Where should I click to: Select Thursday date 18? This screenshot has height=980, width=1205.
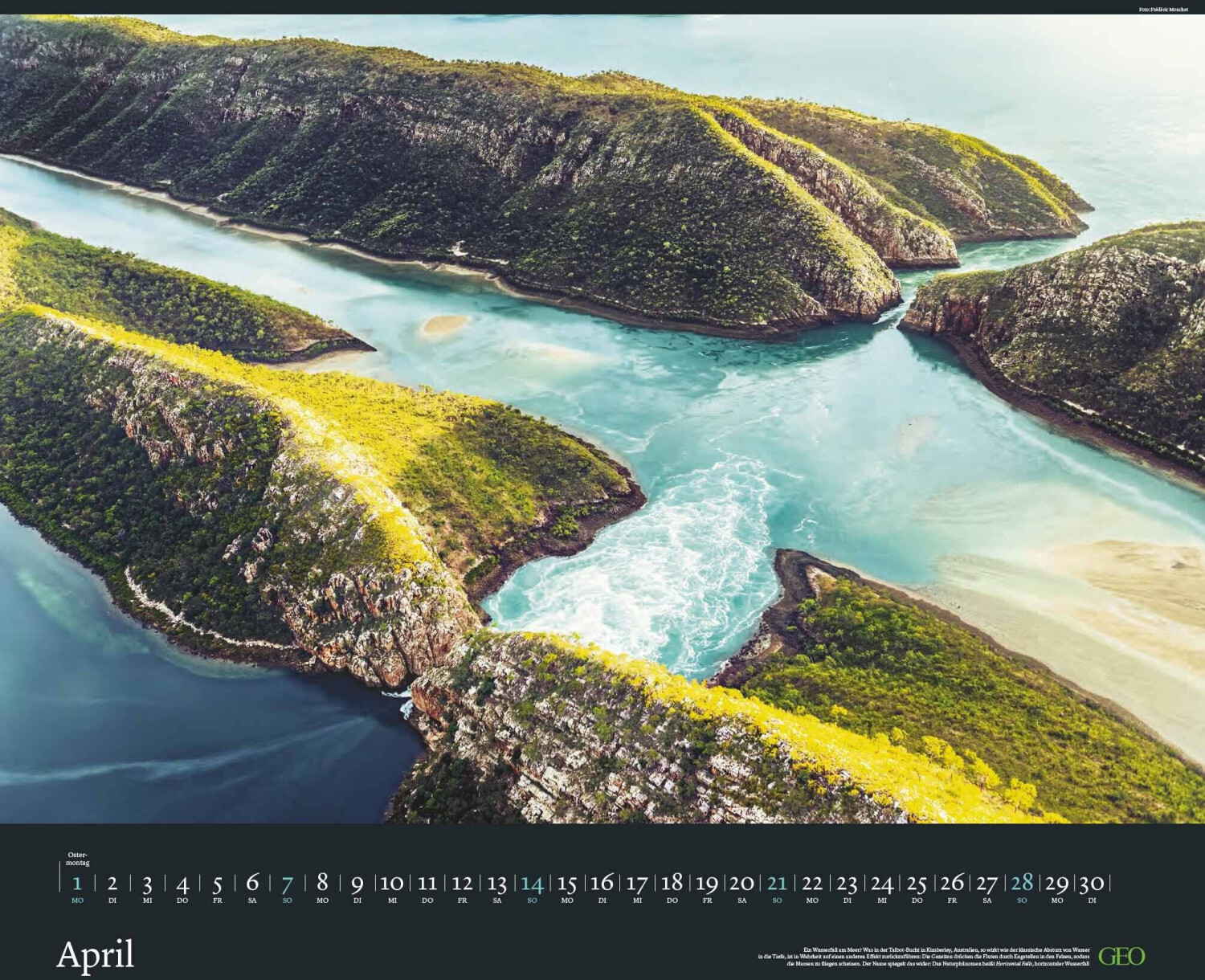click(672, 884)
